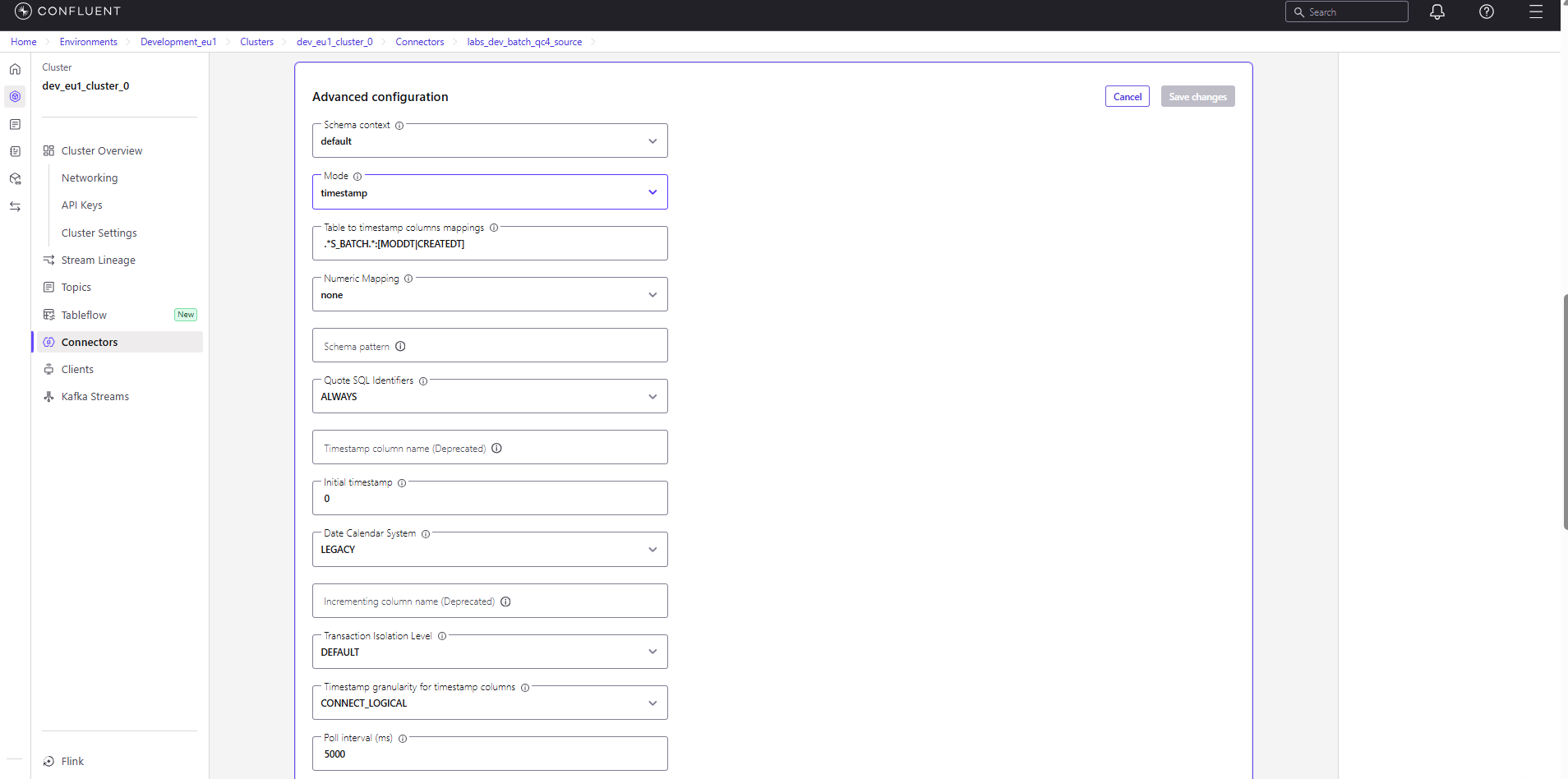This screenshot has width=1568, height=779.
Task: Show info for Table to timestamp columns mappings
Action: point(494,228)
